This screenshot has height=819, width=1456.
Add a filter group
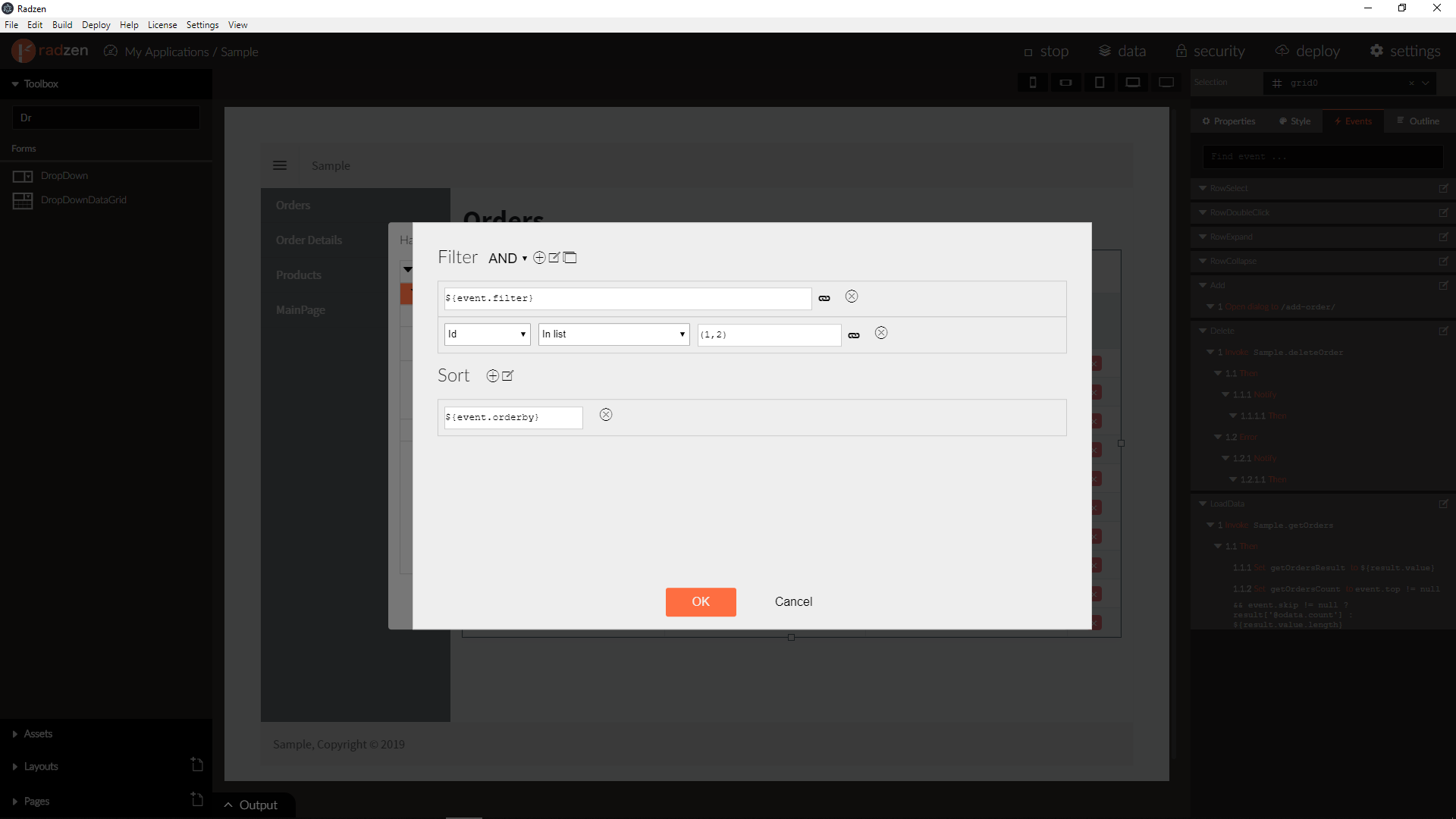[x=570, y=258]
